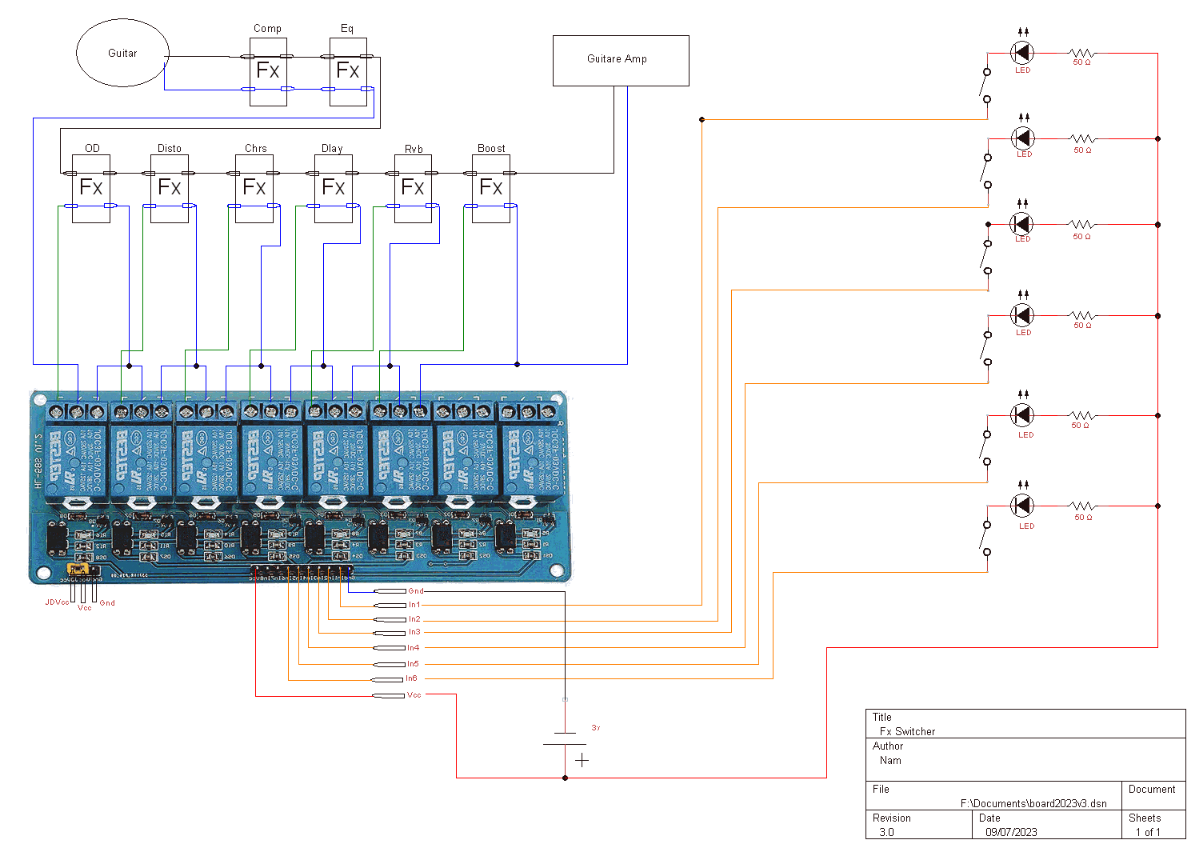
Task: Click the sheets value 1 of 1
Action: coord(1148,832)
